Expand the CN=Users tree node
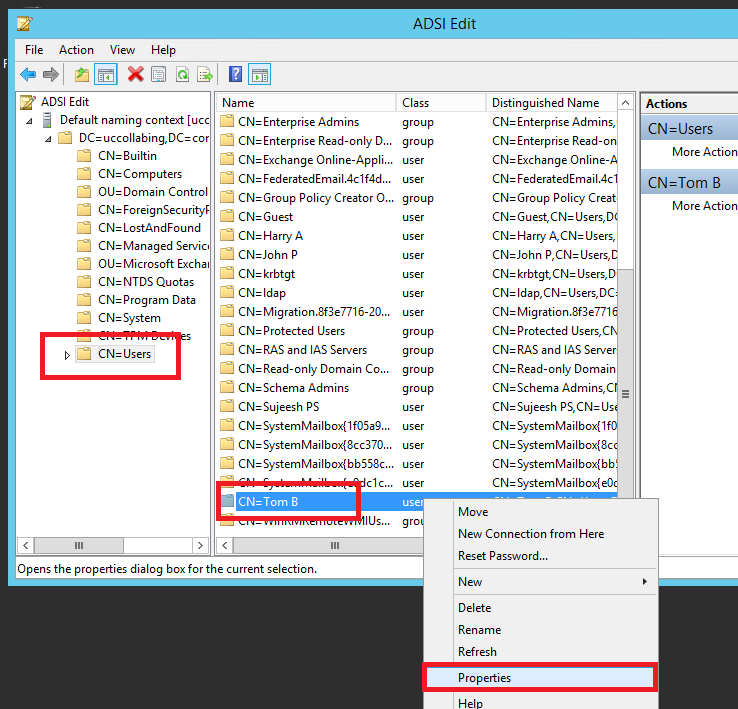Viewport: 738px width, 709px height. coord(67,355)
